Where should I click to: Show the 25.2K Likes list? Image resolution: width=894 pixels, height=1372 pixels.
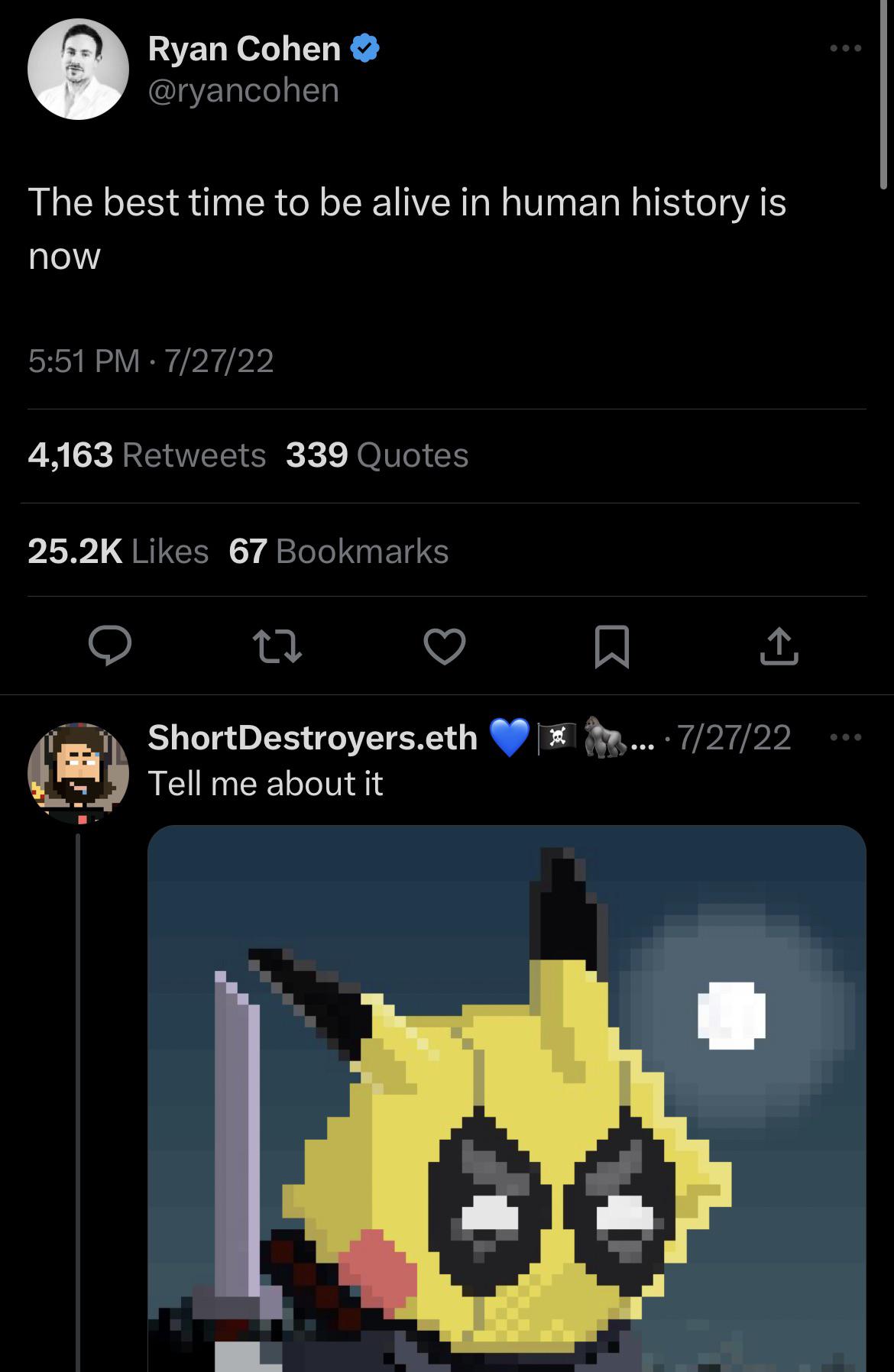(x=118, y=551)
